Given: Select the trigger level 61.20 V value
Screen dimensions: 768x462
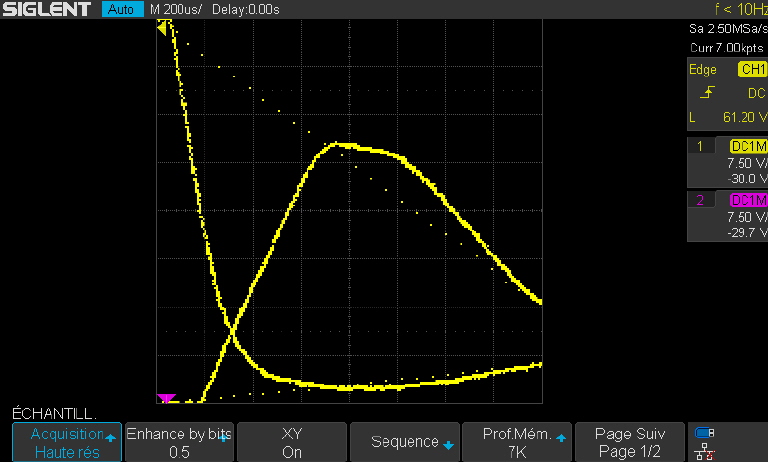Looking at the screenshot, I should point(745,118).
